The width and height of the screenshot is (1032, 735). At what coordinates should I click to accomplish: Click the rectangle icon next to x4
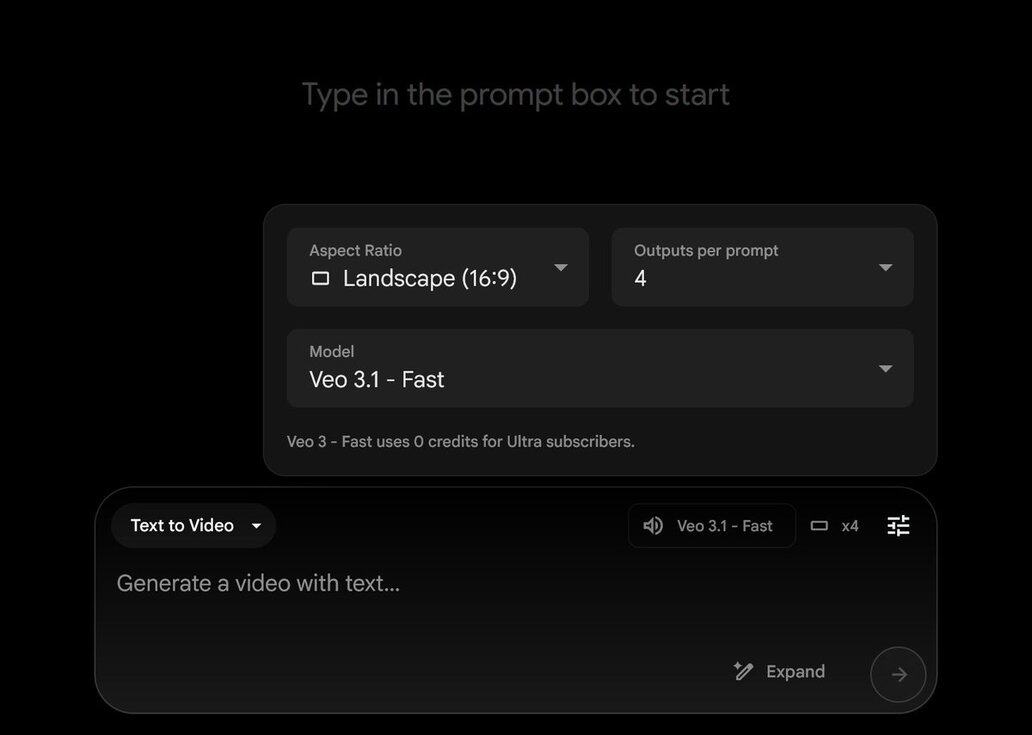pyautogui.click(x=819, y=526)
